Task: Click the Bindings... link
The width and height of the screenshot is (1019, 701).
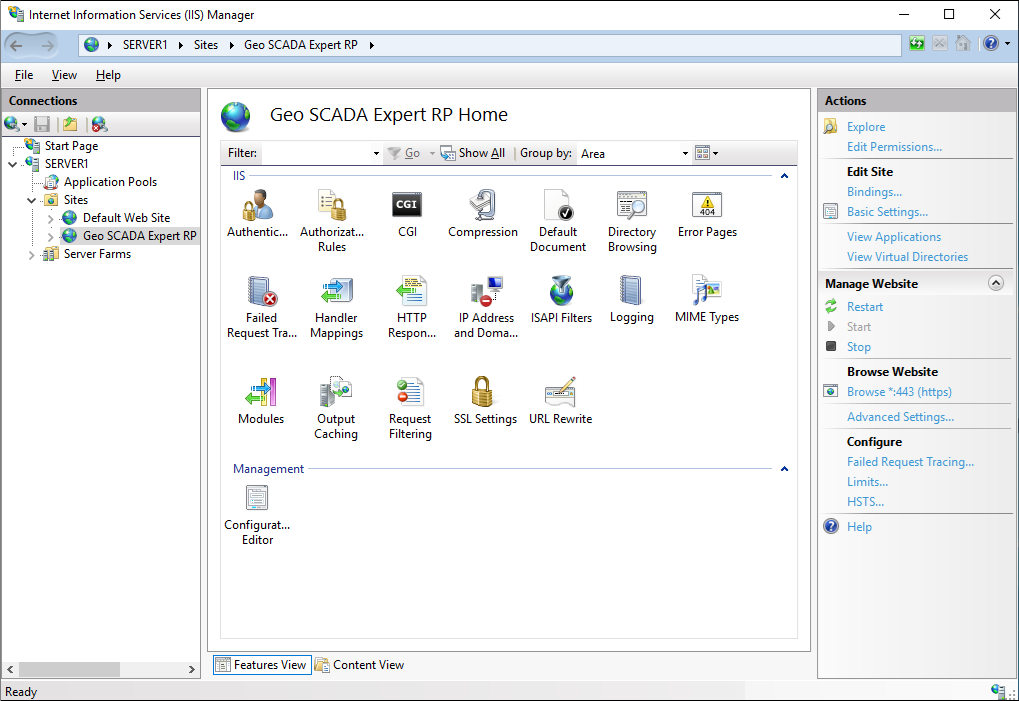Action: point(874,192)
